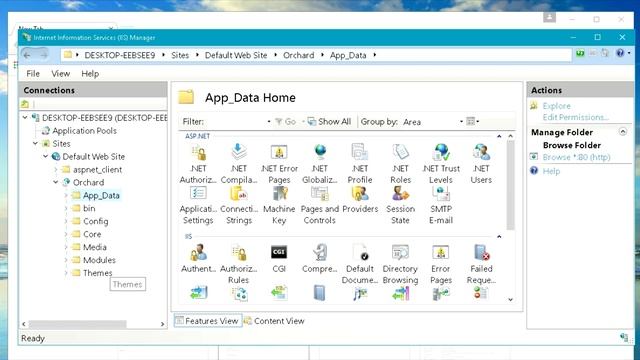
Task: Open .NET Authorization Rules feature
Action: (198, 164)
